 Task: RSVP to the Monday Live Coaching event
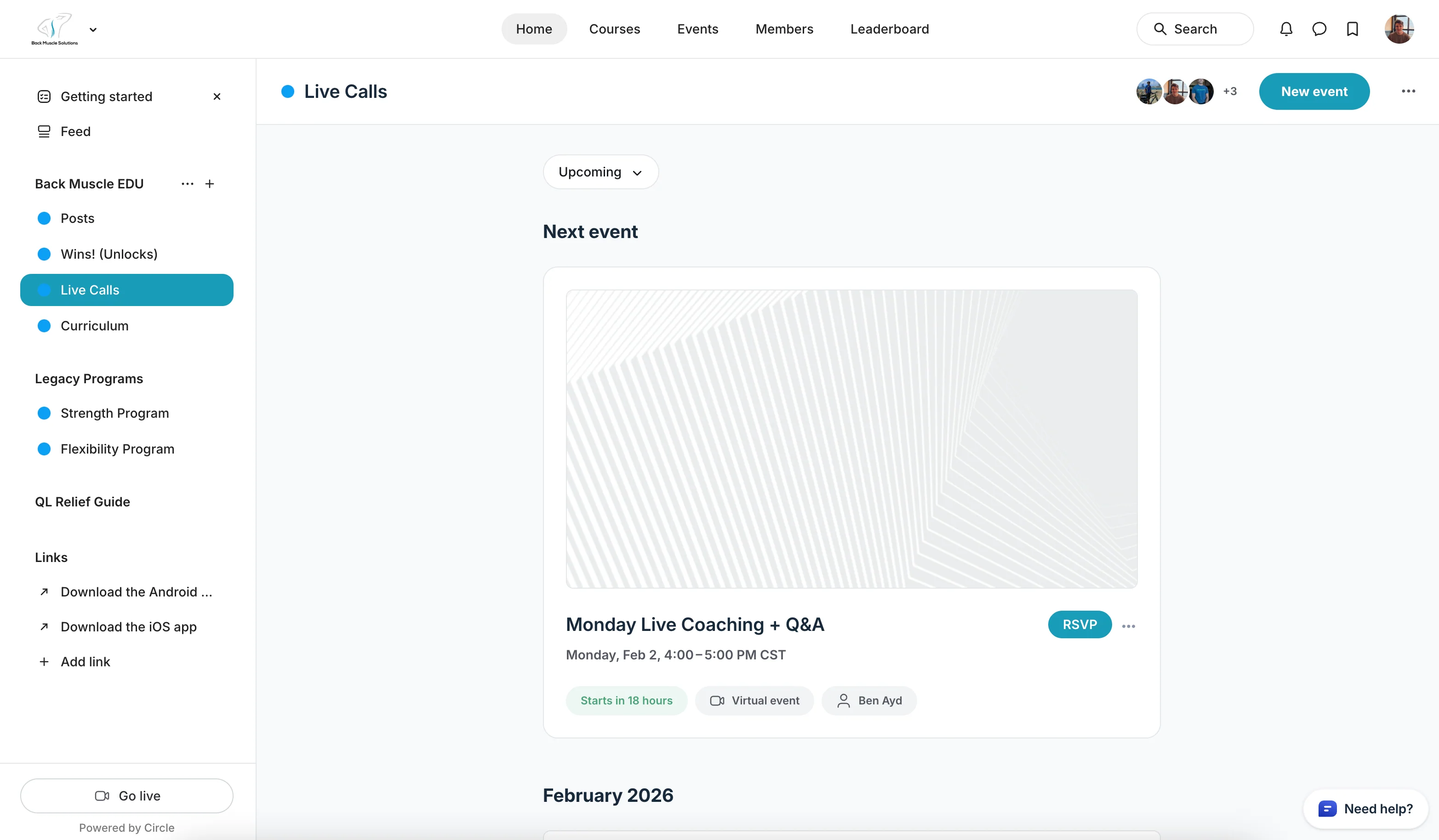[x=1080, y=625]
